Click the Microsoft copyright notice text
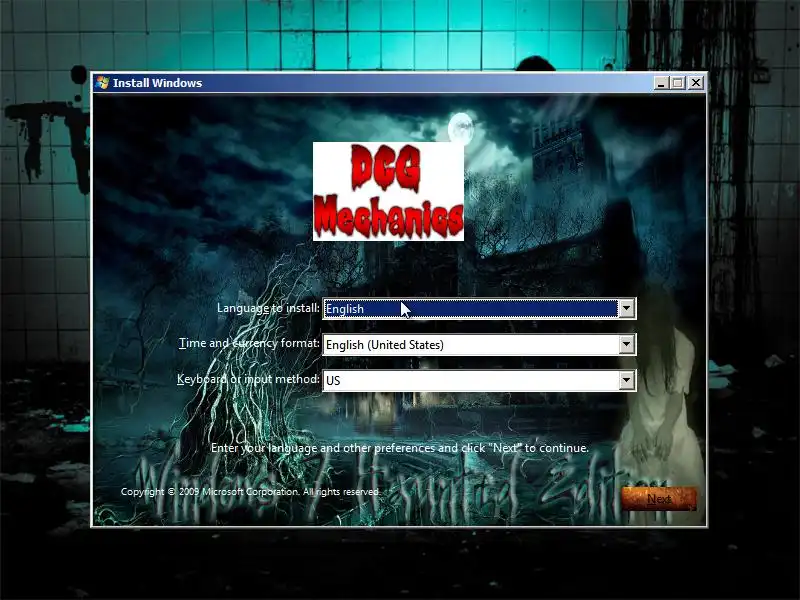Image resolution: width=800 pixels, height=600 pixels. pos(251,492)
